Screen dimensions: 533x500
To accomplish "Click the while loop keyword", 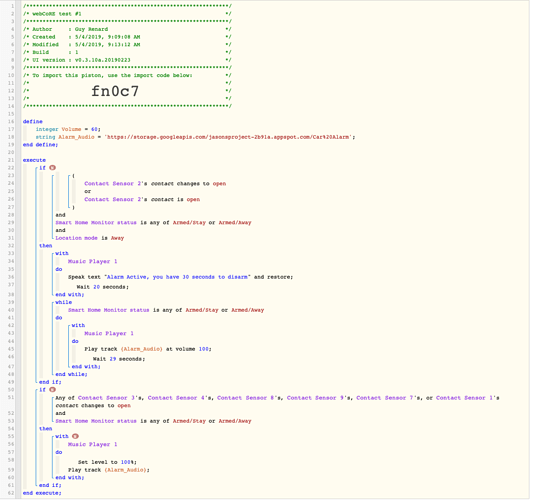I will 64,302.
